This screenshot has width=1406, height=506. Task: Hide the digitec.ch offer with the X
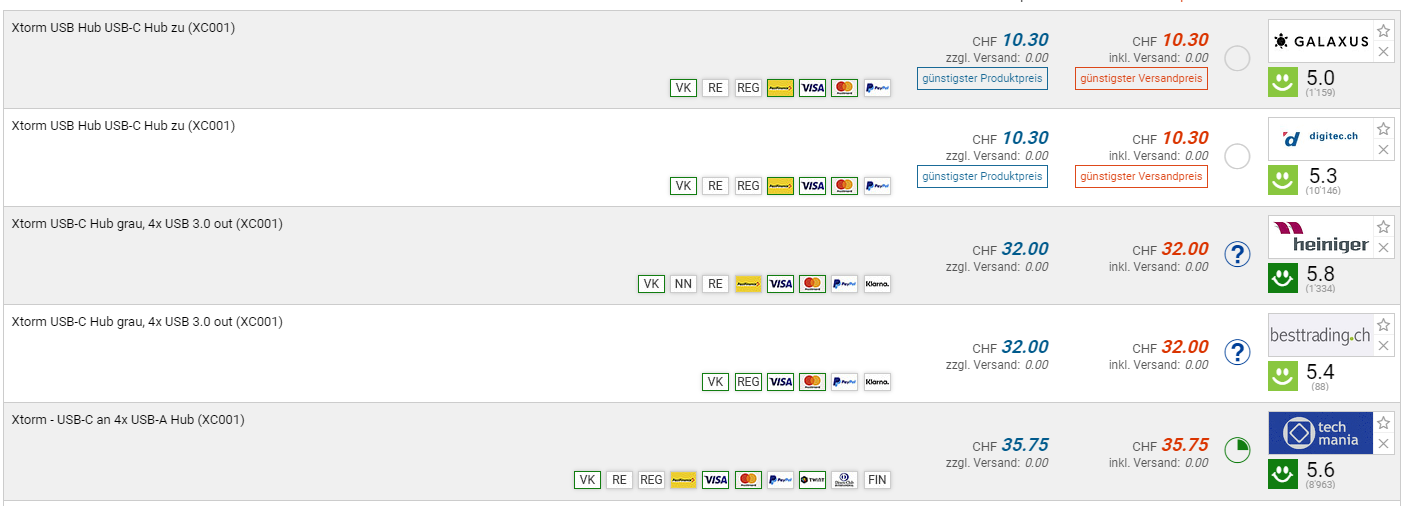point(1384,150)
